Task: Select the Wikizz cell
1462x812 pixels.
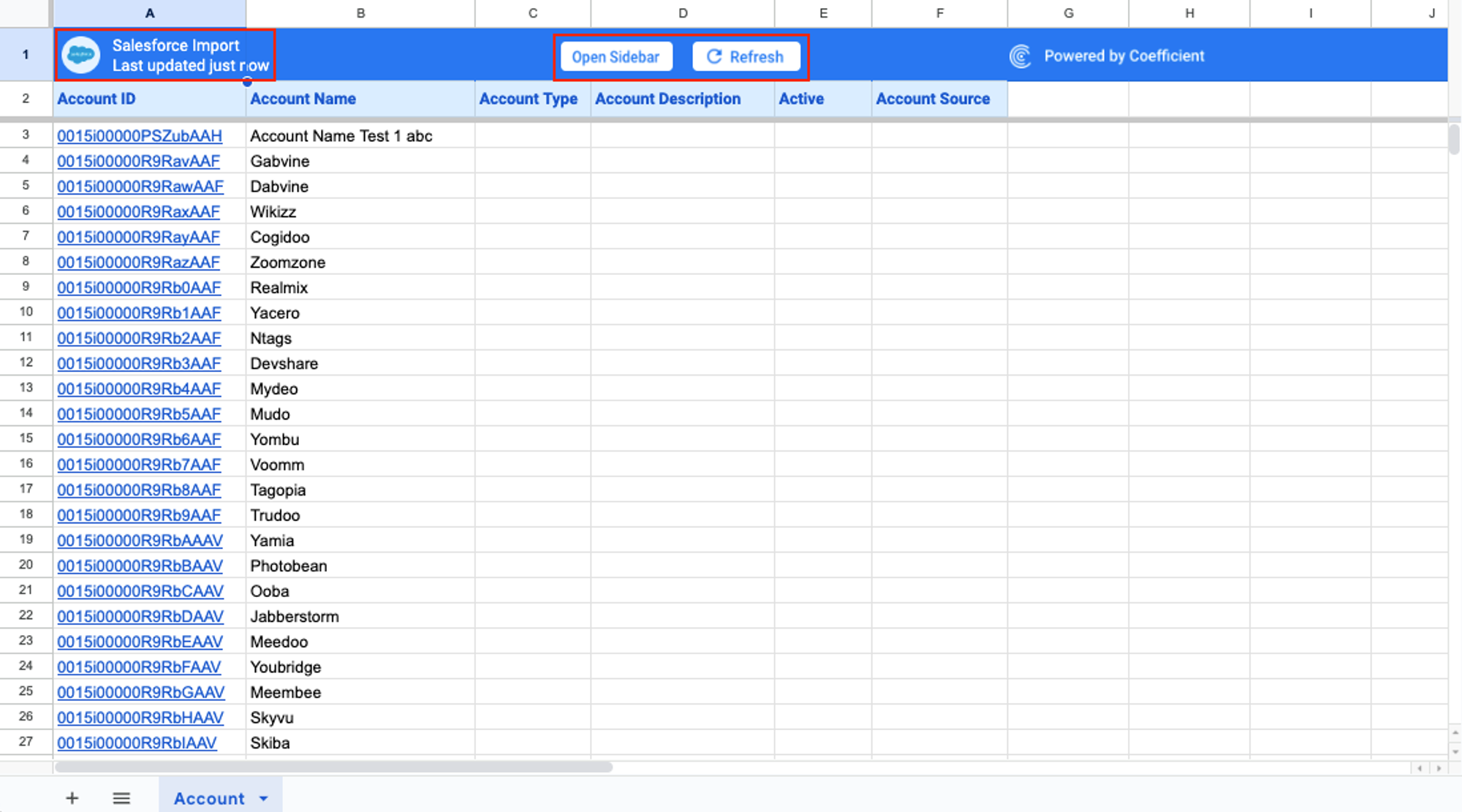Action: click(360, 212)
